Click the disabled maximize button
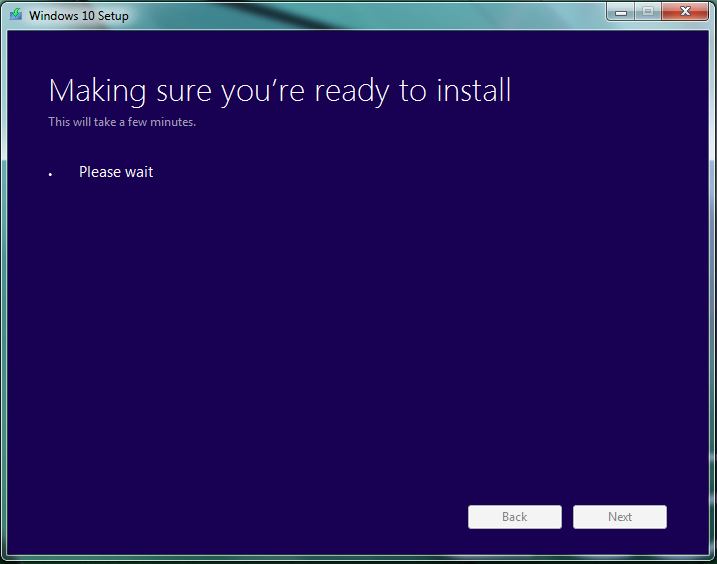 coord(647,12)
